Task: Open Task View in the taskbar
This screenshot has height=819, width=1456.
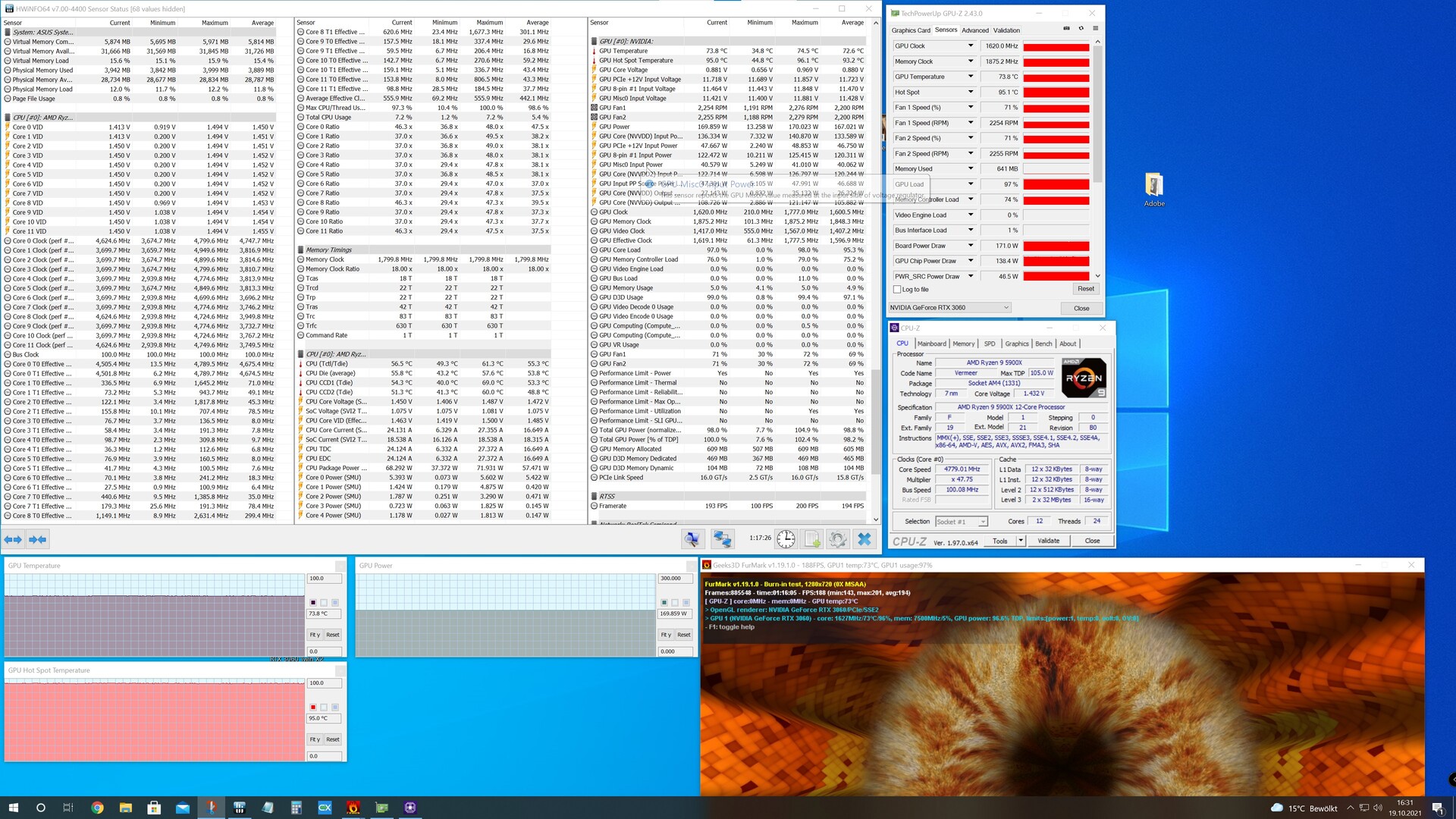Action: pyautogui.click(x=68, y=808)
